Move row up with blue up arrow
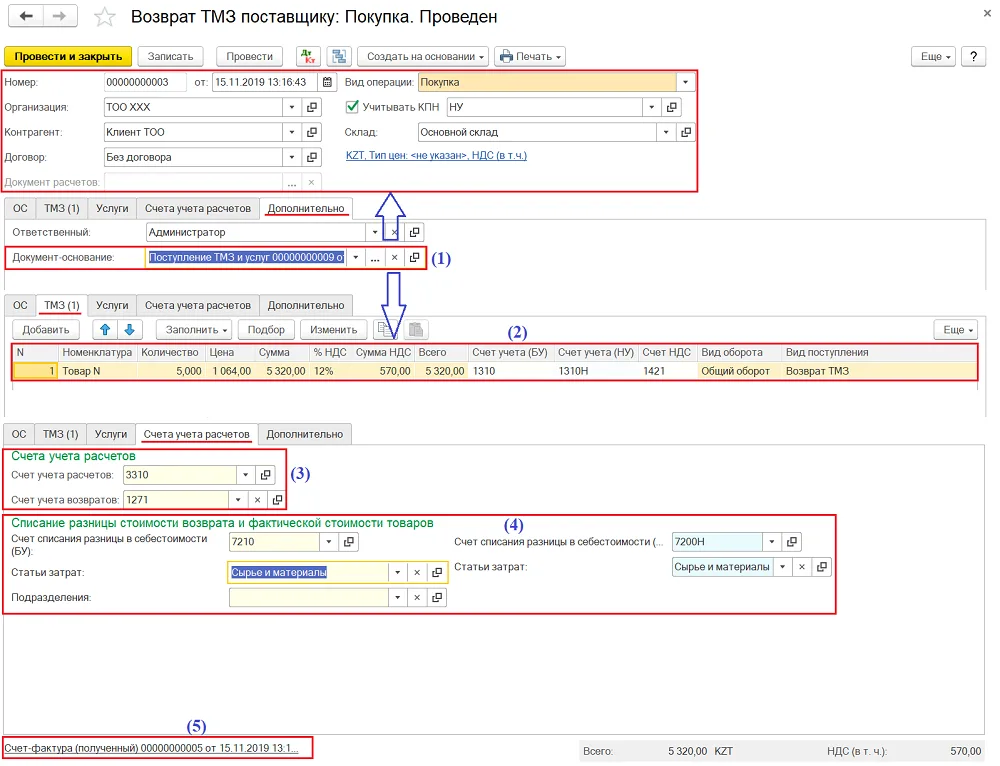Image resolution: width=1000 pixels, height=766 pixels. click(x=105, y=329)
